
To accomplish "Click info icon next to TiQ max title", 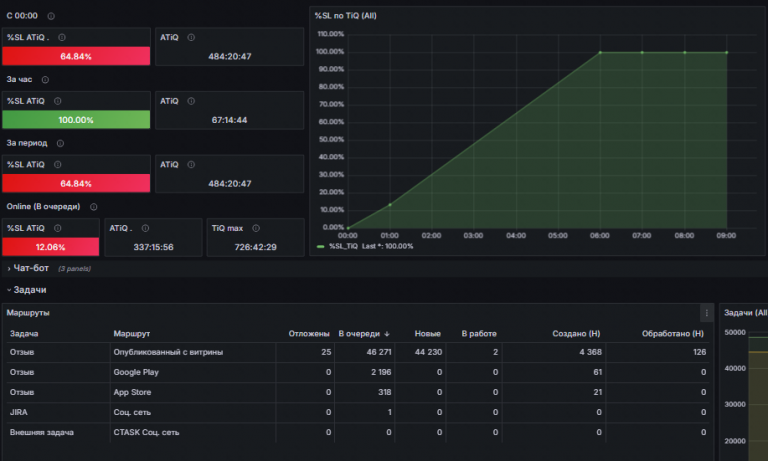I will point(256,228).
